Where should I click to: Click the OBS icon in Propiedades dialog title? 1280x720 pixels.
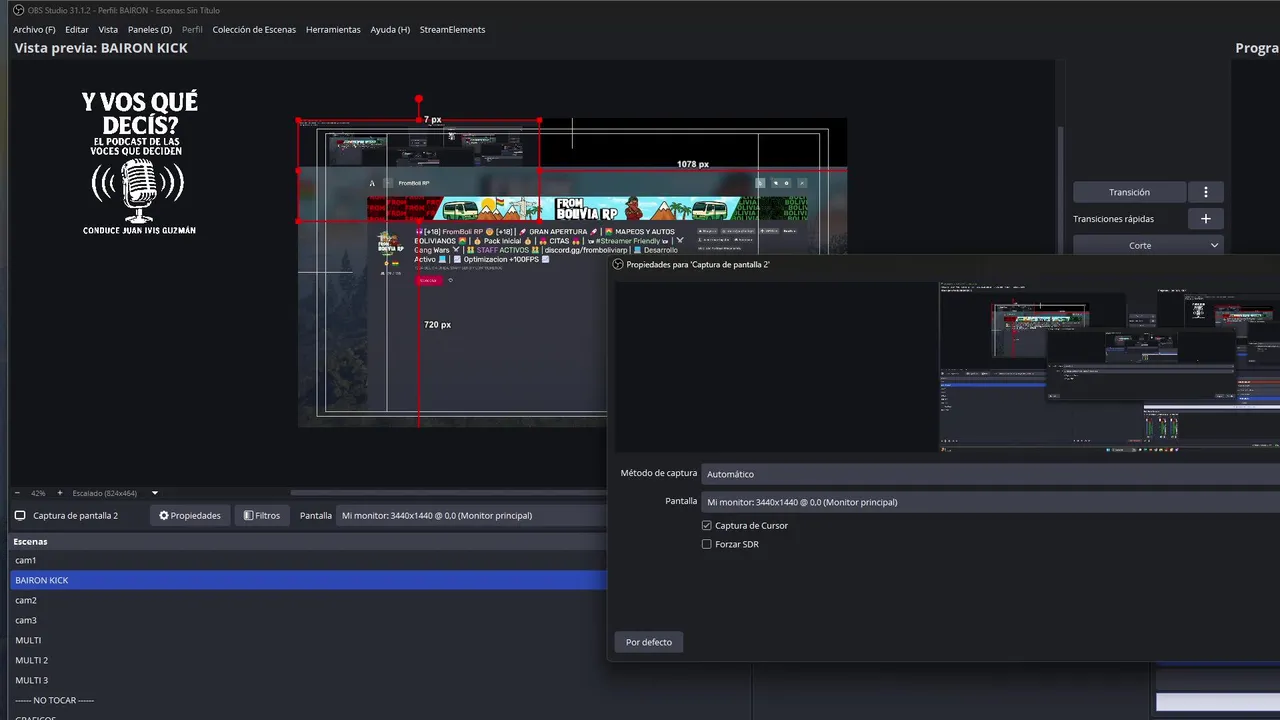coord(618,264)
